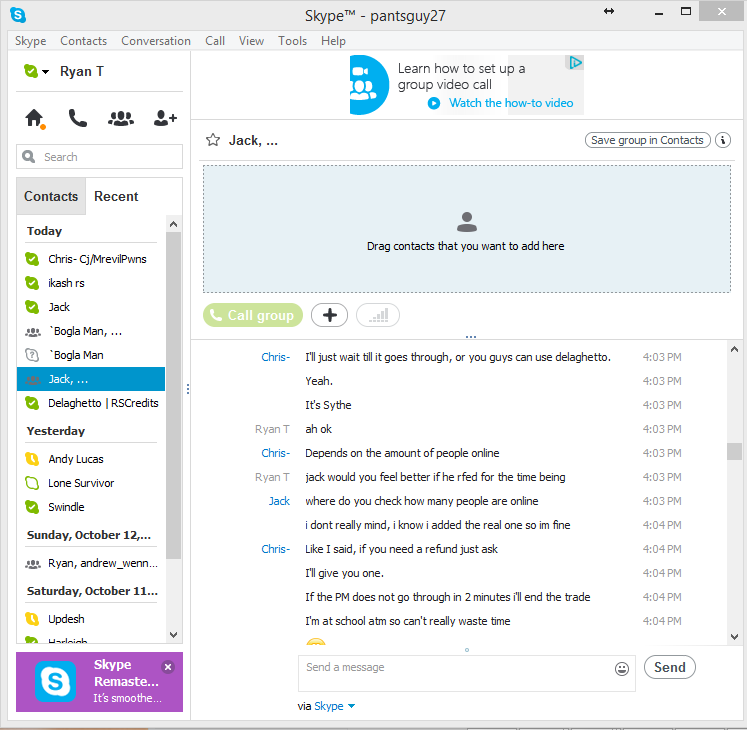Click message "It's Sythe"
The width and height of the screenshot is (747, 730).
coord(328,405)
